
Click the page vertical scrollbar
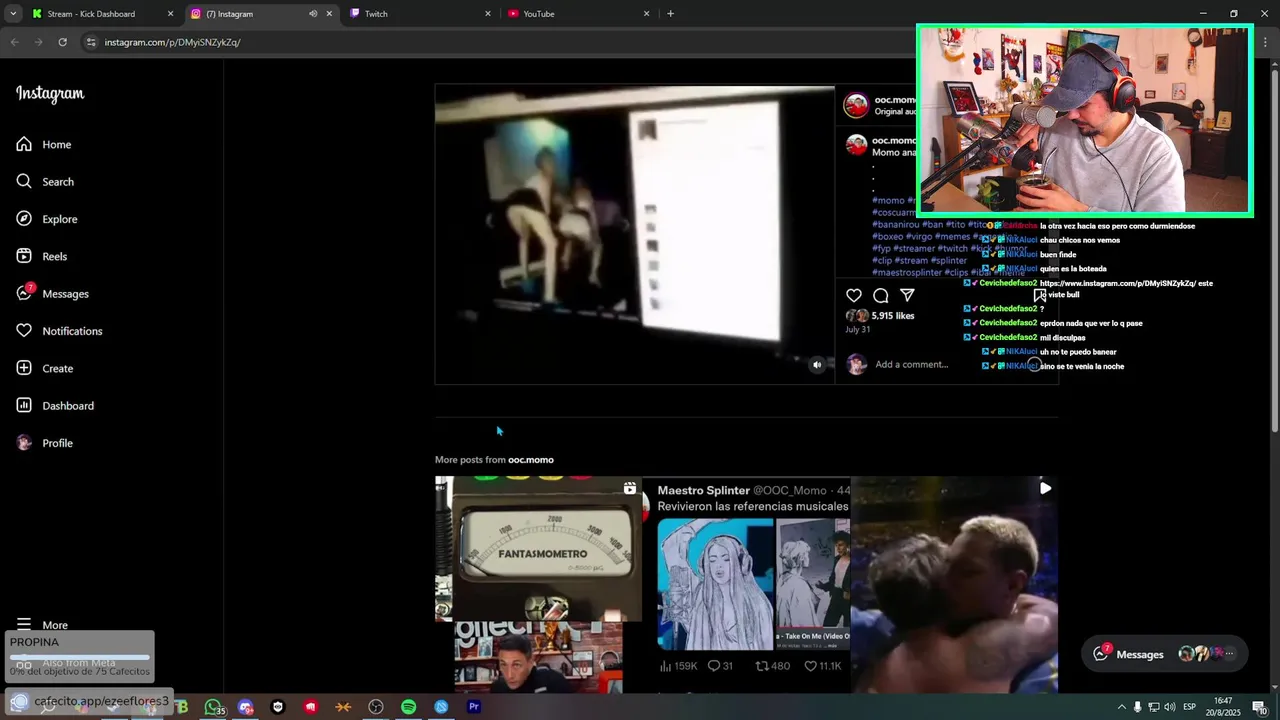point(1274,250)
